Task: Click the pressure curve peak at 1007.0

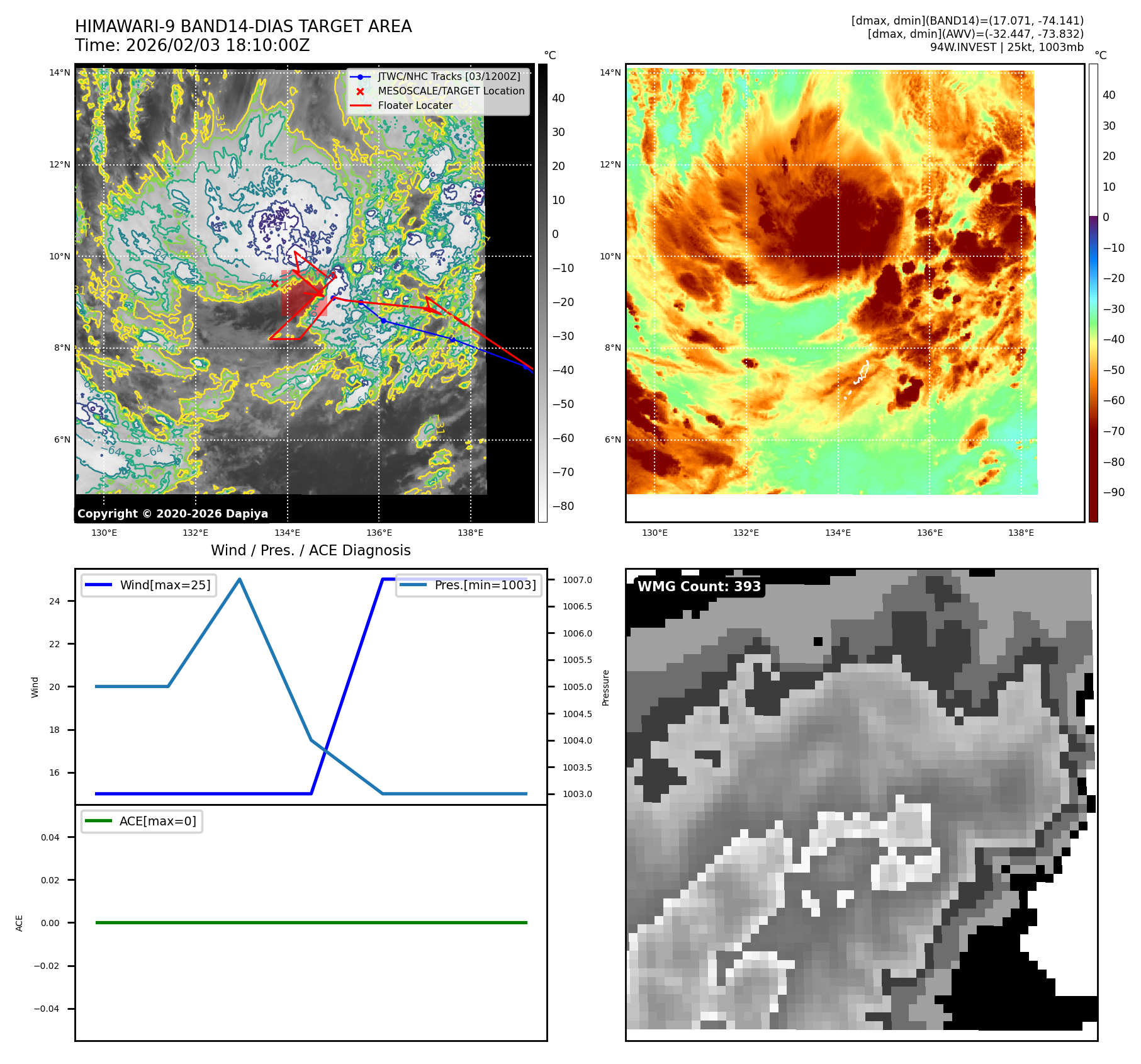Action: (240, 579)
